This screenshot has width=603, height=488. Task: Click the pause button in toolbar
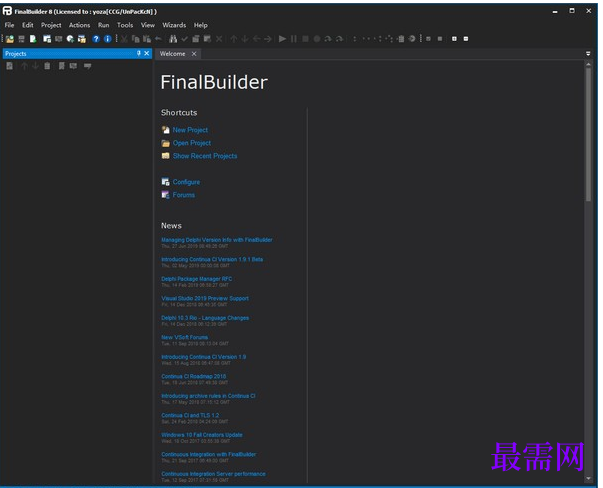pos(294,39)
